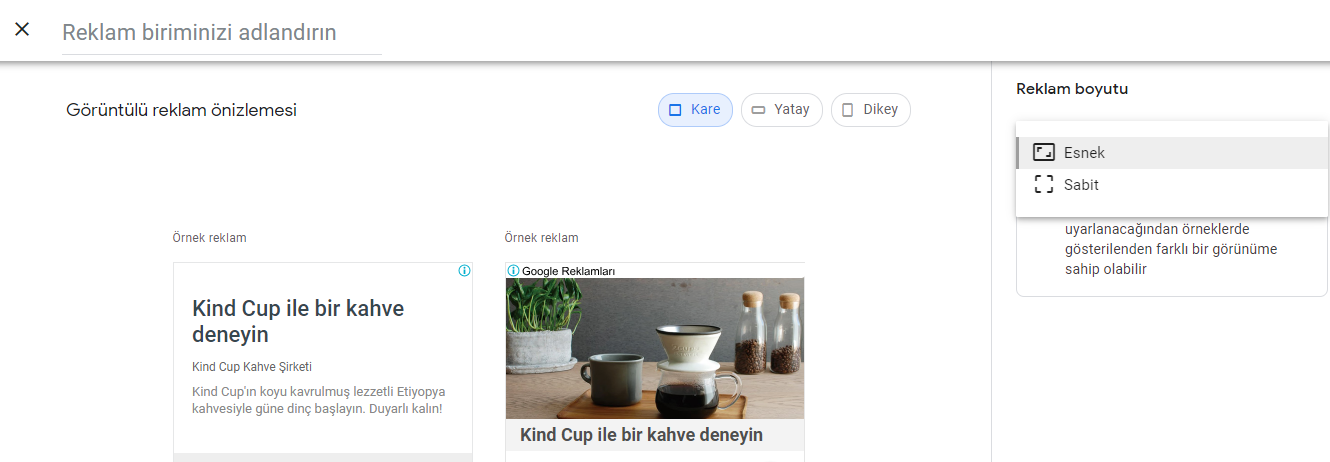Click the Sabit fixed size icon
This screenshot has height=462, width=1330.
pyautogui.click(x=1044, y=185)
